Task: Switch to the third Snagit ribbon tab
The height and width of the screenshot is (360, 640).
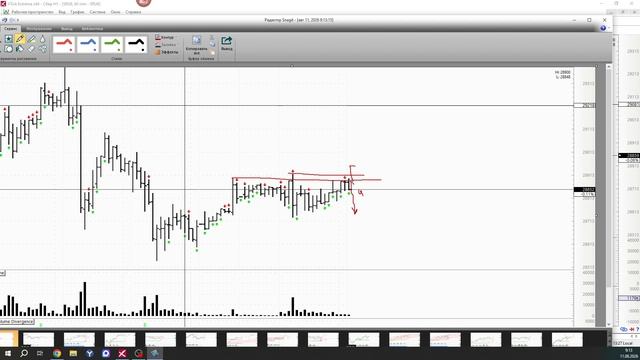Action: tap(67, 29)
